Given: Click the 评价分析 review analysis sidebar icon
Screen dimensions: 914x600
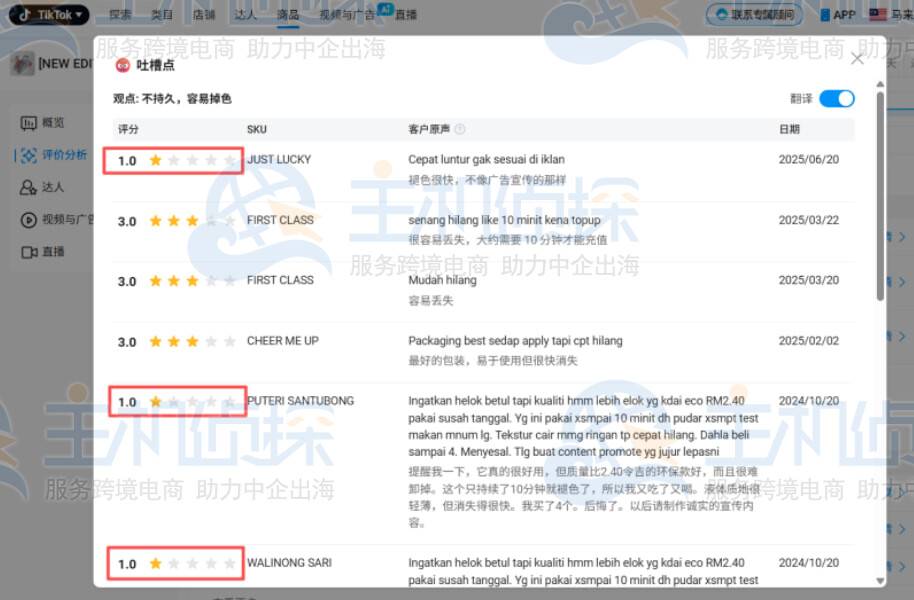Looking at the screenshot, I should (x=30, y=155).
